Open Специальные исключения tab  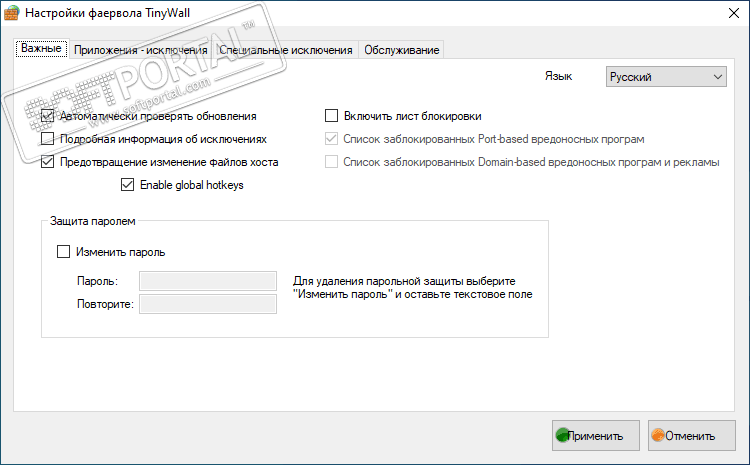pyautogui.click(x=286, y=50)
